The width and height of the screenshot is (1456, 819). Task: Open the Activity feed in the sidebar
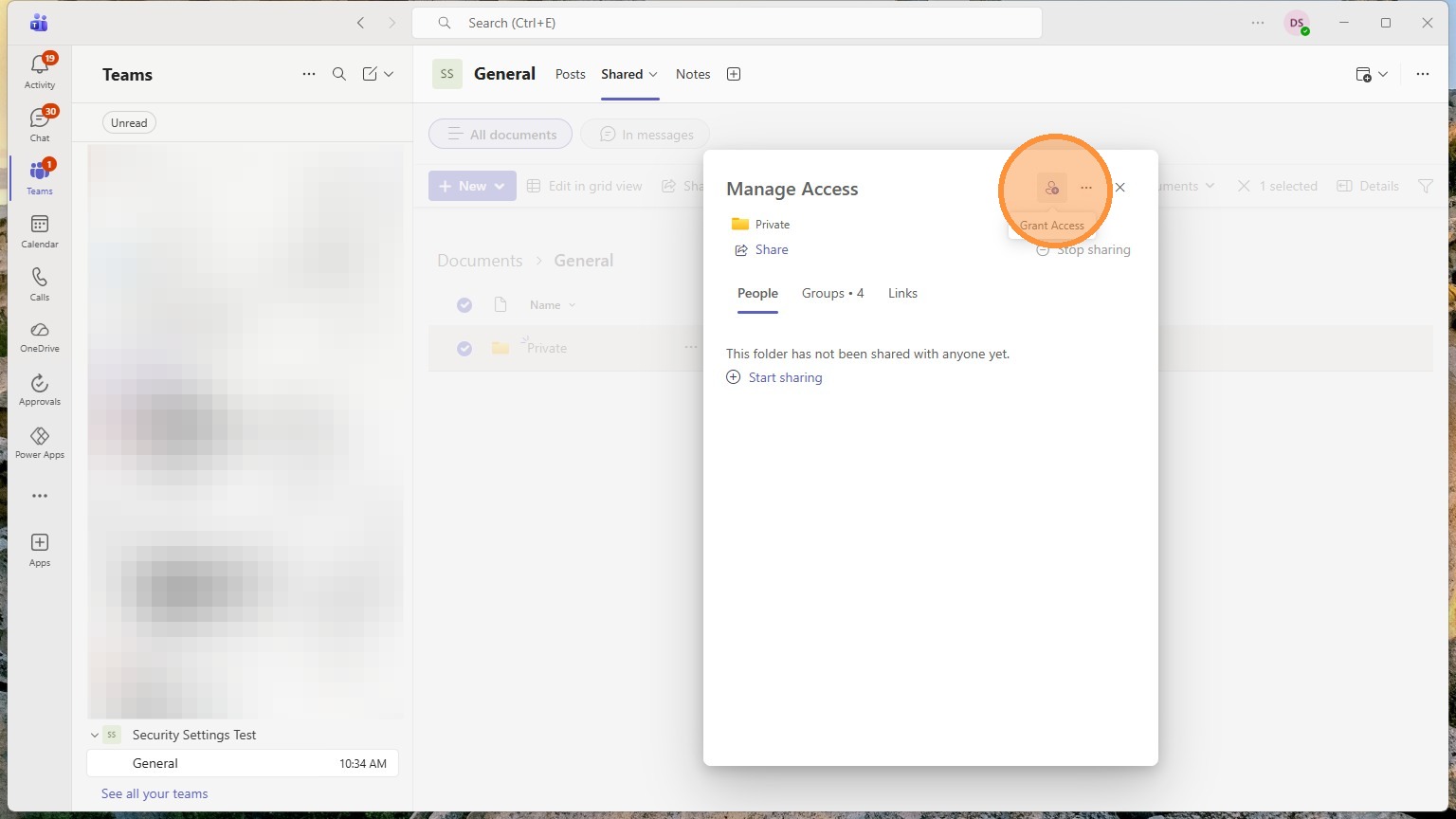coord(40,71)
